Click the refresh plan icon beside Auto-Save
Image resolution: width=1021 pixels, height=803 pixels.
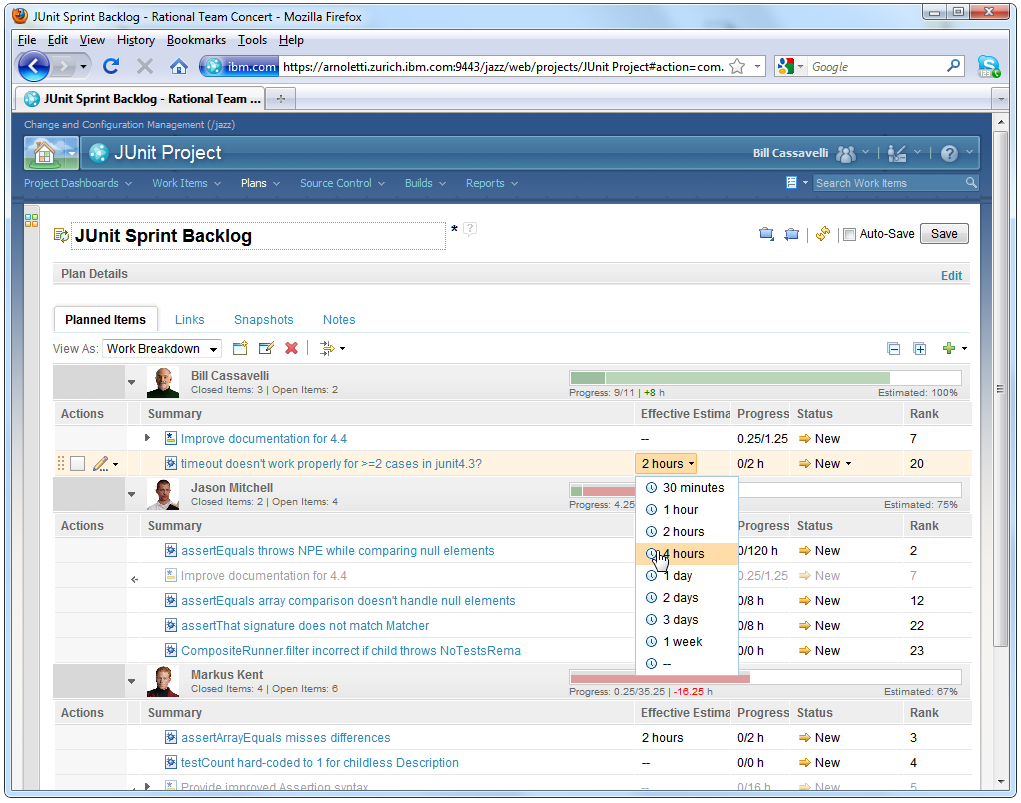click(822, 234)
